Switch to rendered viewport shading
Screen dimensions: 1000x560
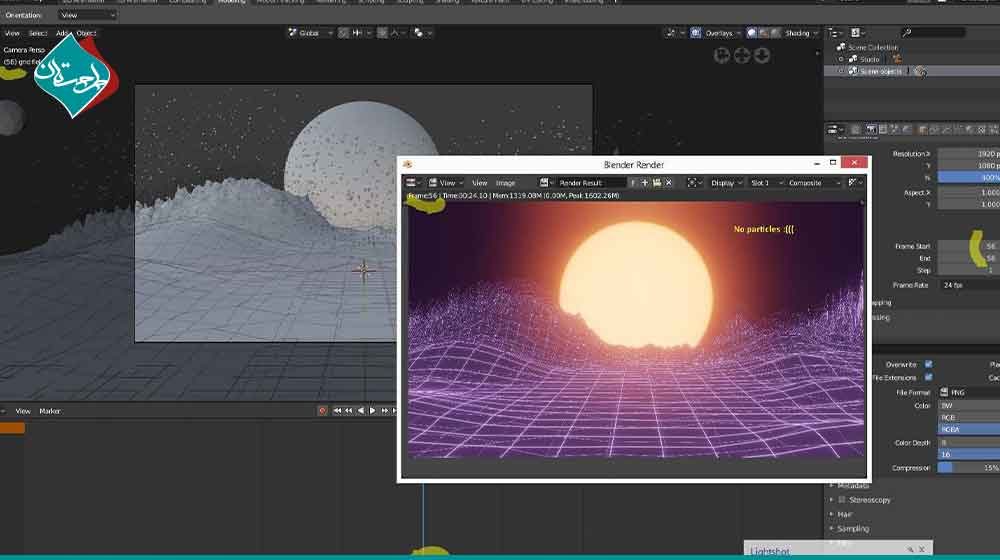(x=776, y=33)
